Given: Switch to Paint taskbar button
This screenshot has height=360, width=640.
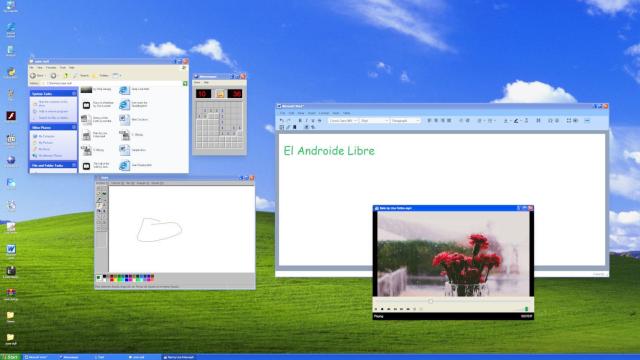Looking at the screenshot, I should (x=109, y=357).
